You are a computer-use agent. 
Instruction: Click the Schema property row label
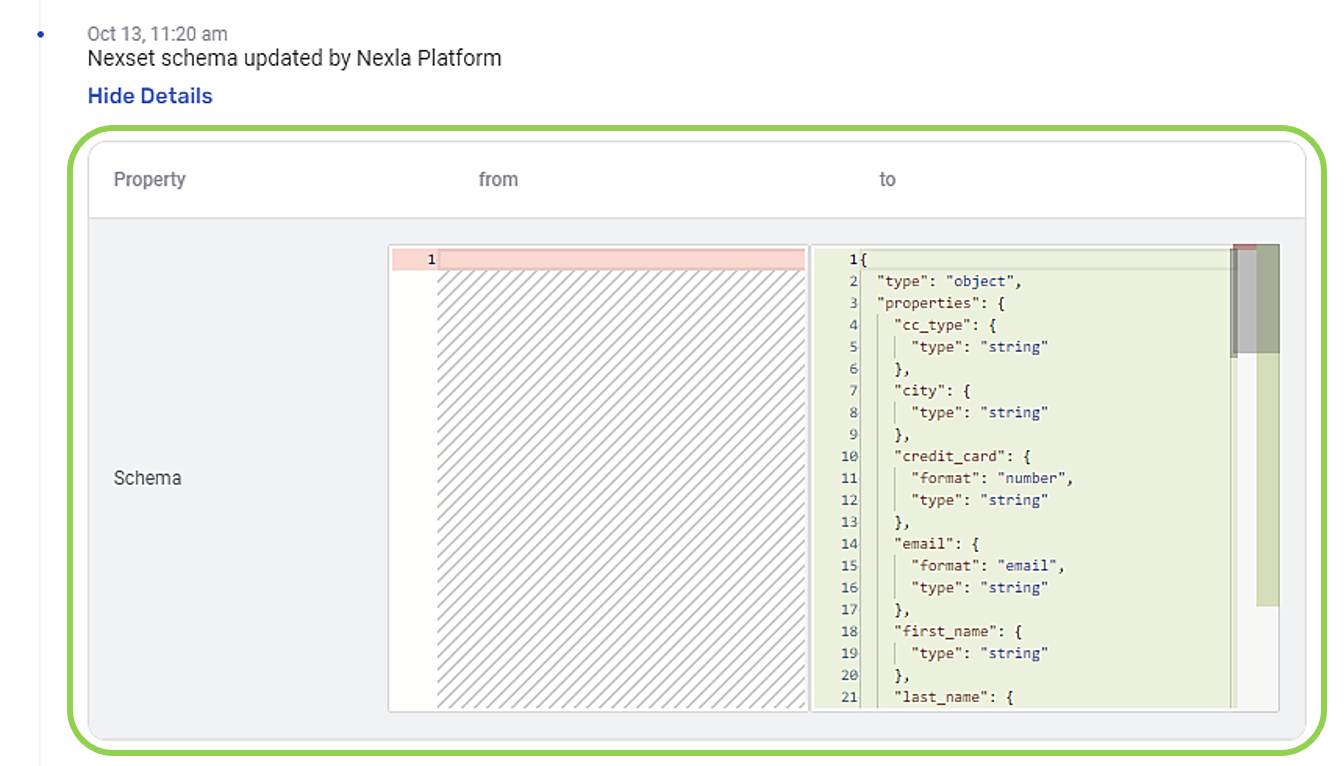[x=147, y=478]
